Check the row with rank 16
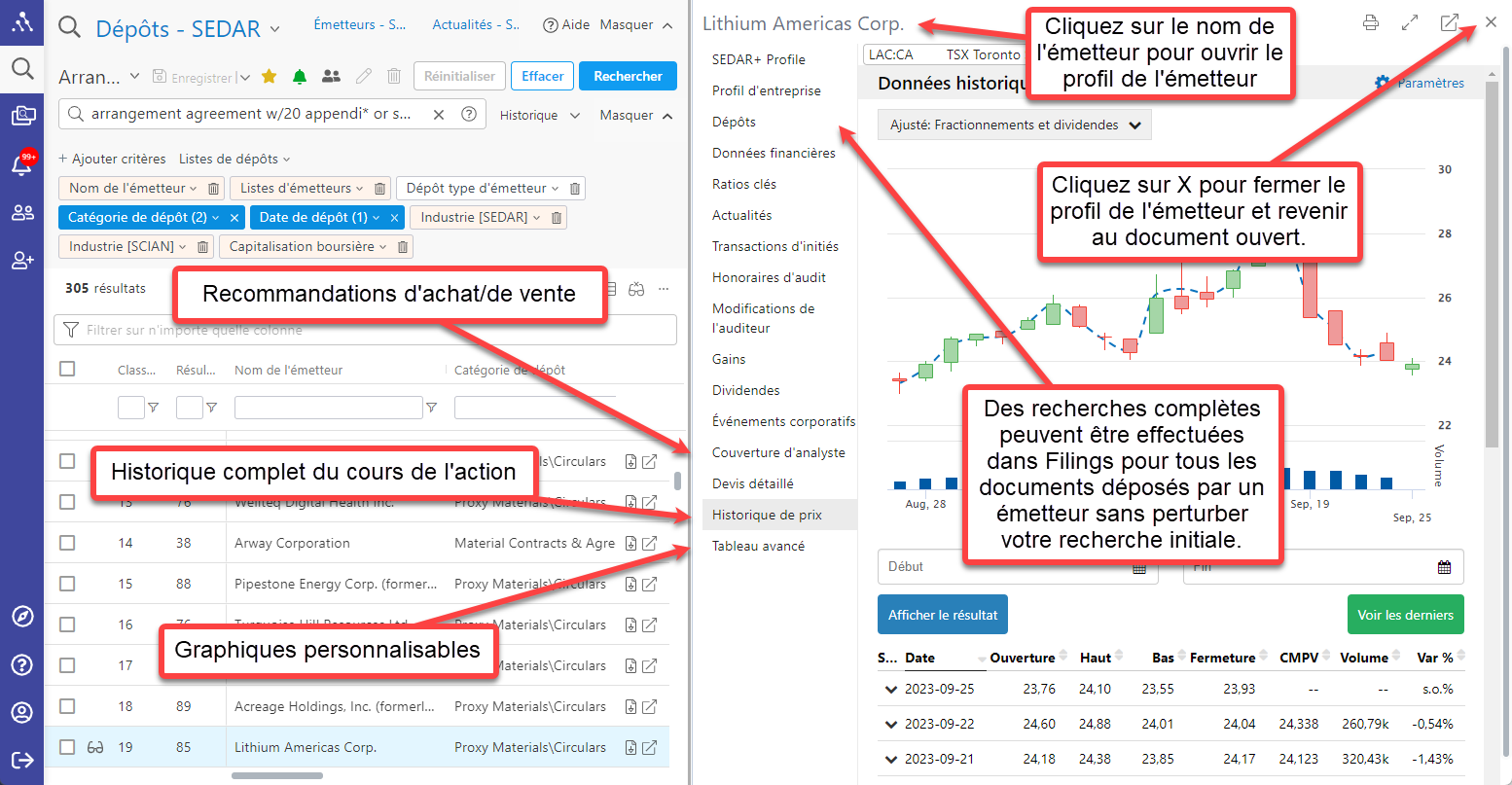Viewport: 1512px width, 785px height. (x=67, y=624)
